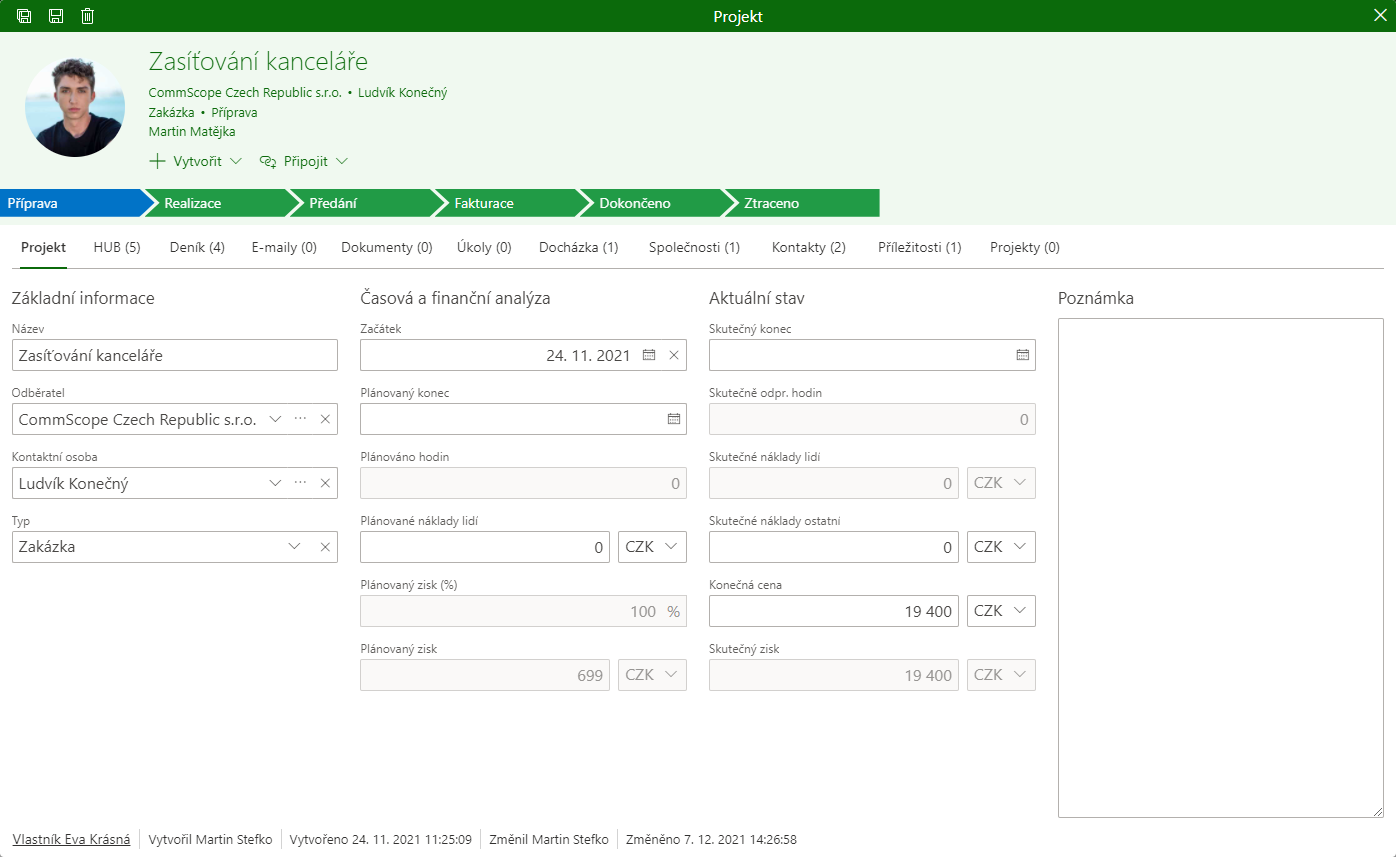Open the Docházka (1) tab
1396x857 pixels.
[x=579, y=247]
